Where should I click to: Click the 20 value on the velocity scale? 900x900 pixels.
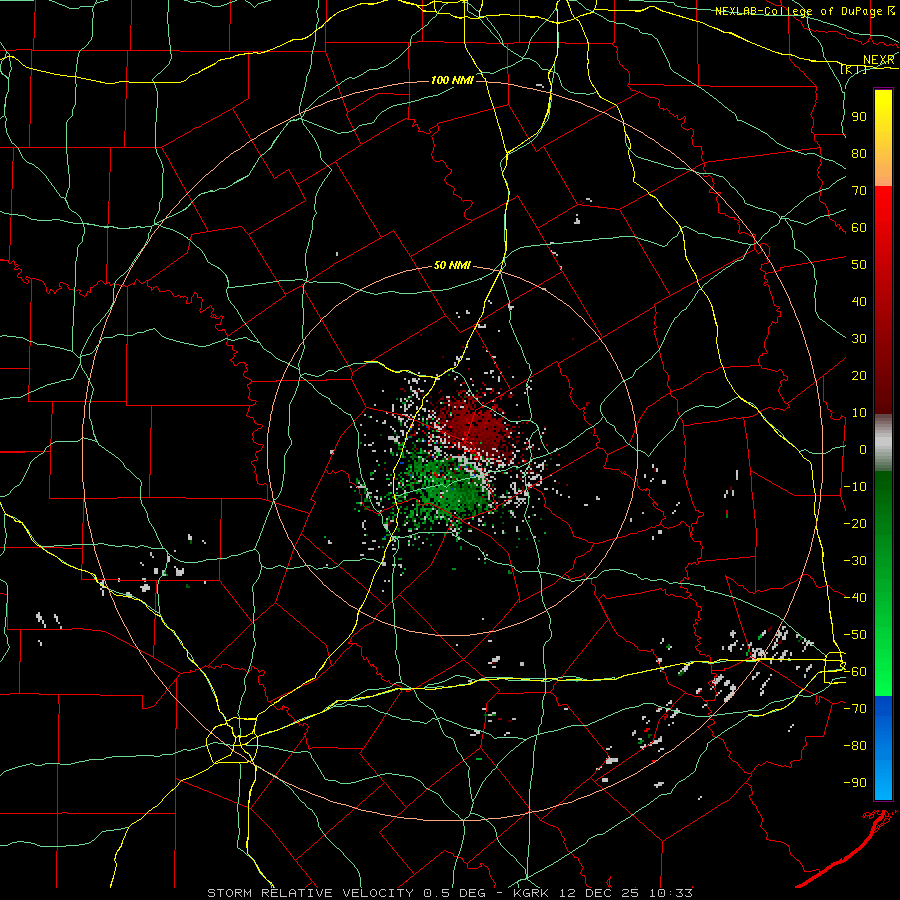(x=859, y=376)
